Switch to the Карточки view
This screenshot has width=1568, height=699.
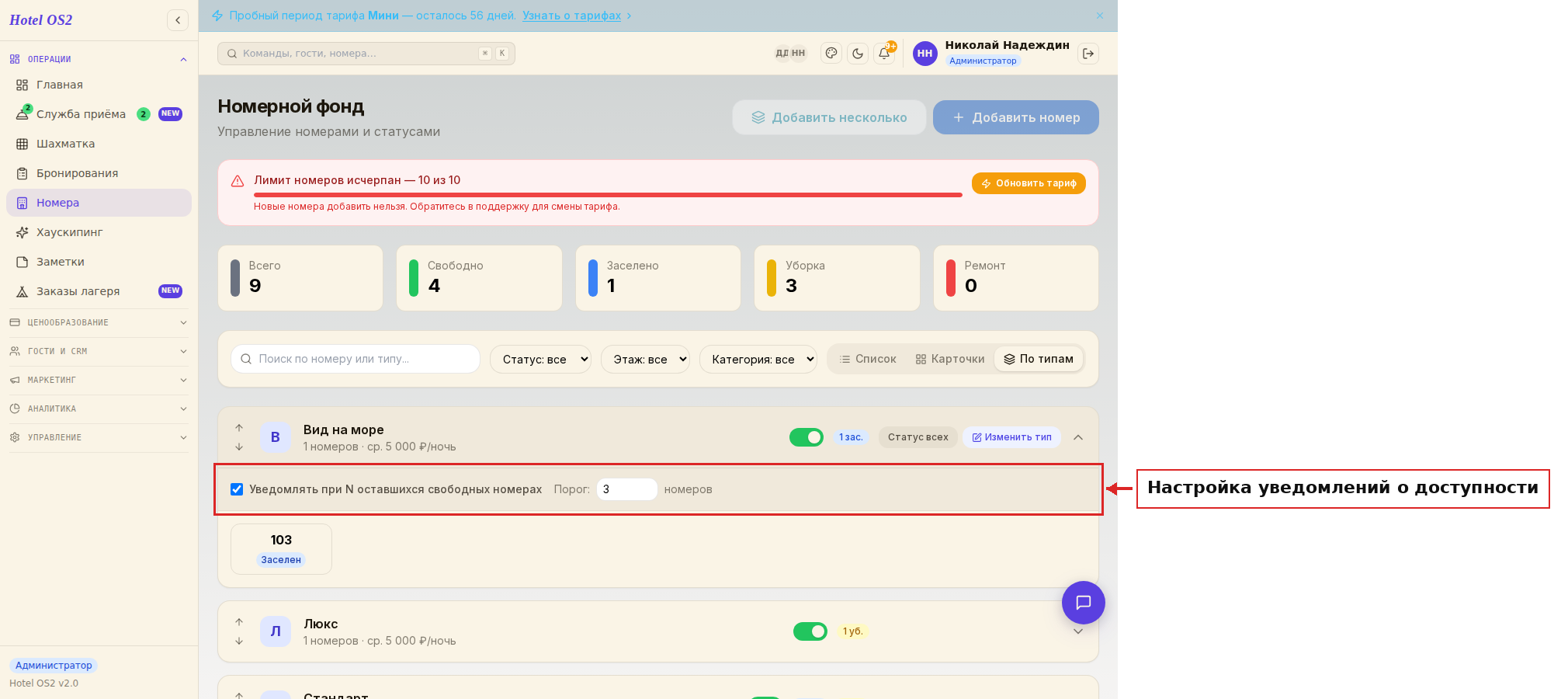point(950,359)
